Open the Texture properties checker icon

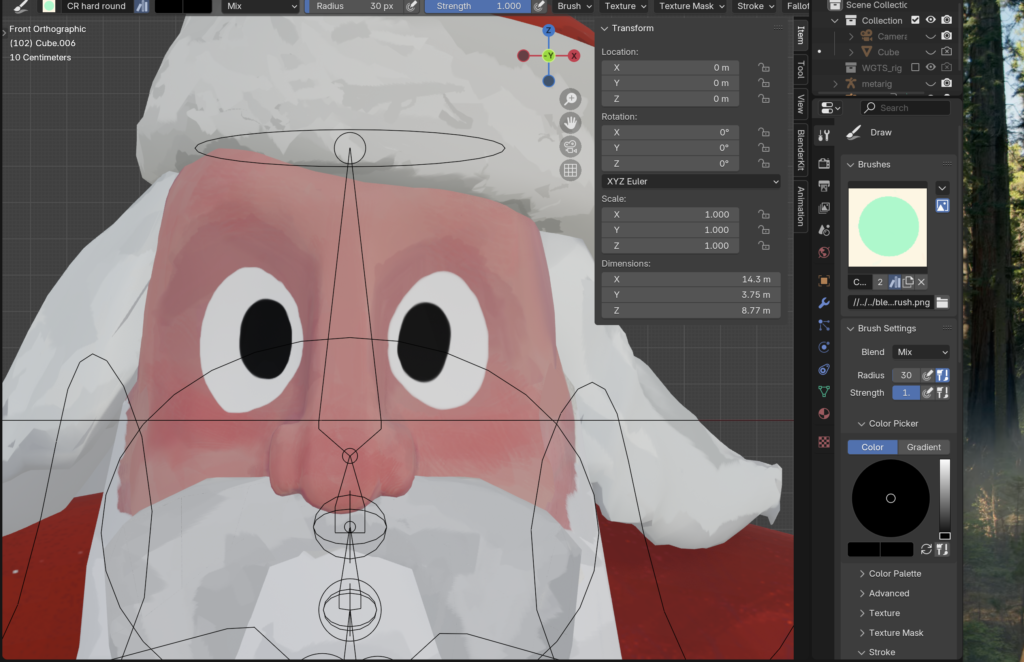click(x=824, y=442)
